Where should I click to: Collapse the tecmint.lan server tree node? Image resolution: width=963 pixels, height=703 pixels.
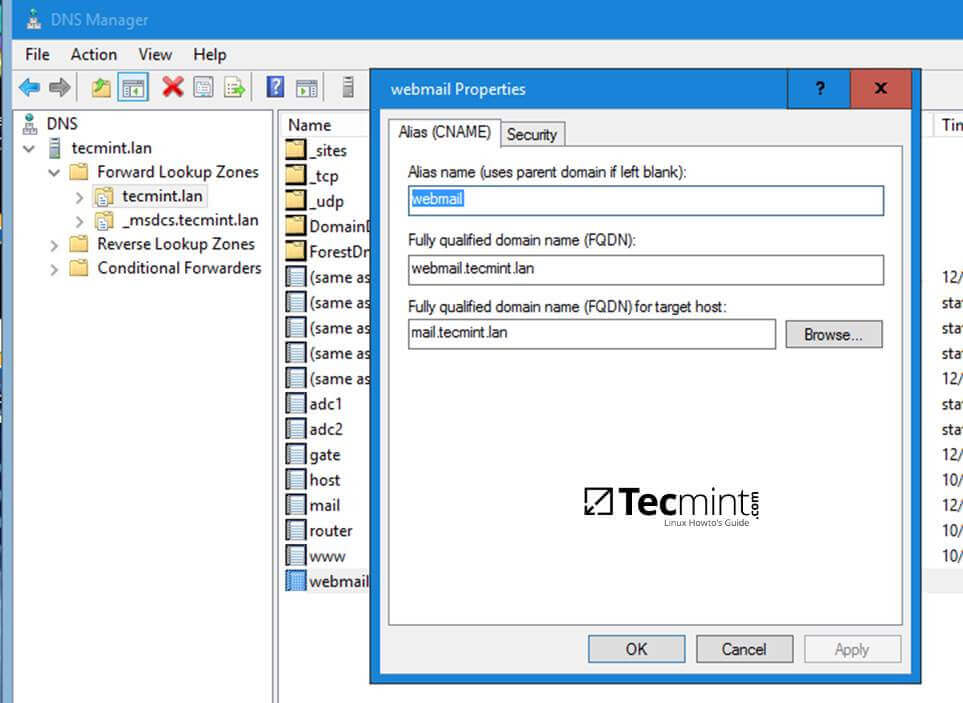[28, 147]
